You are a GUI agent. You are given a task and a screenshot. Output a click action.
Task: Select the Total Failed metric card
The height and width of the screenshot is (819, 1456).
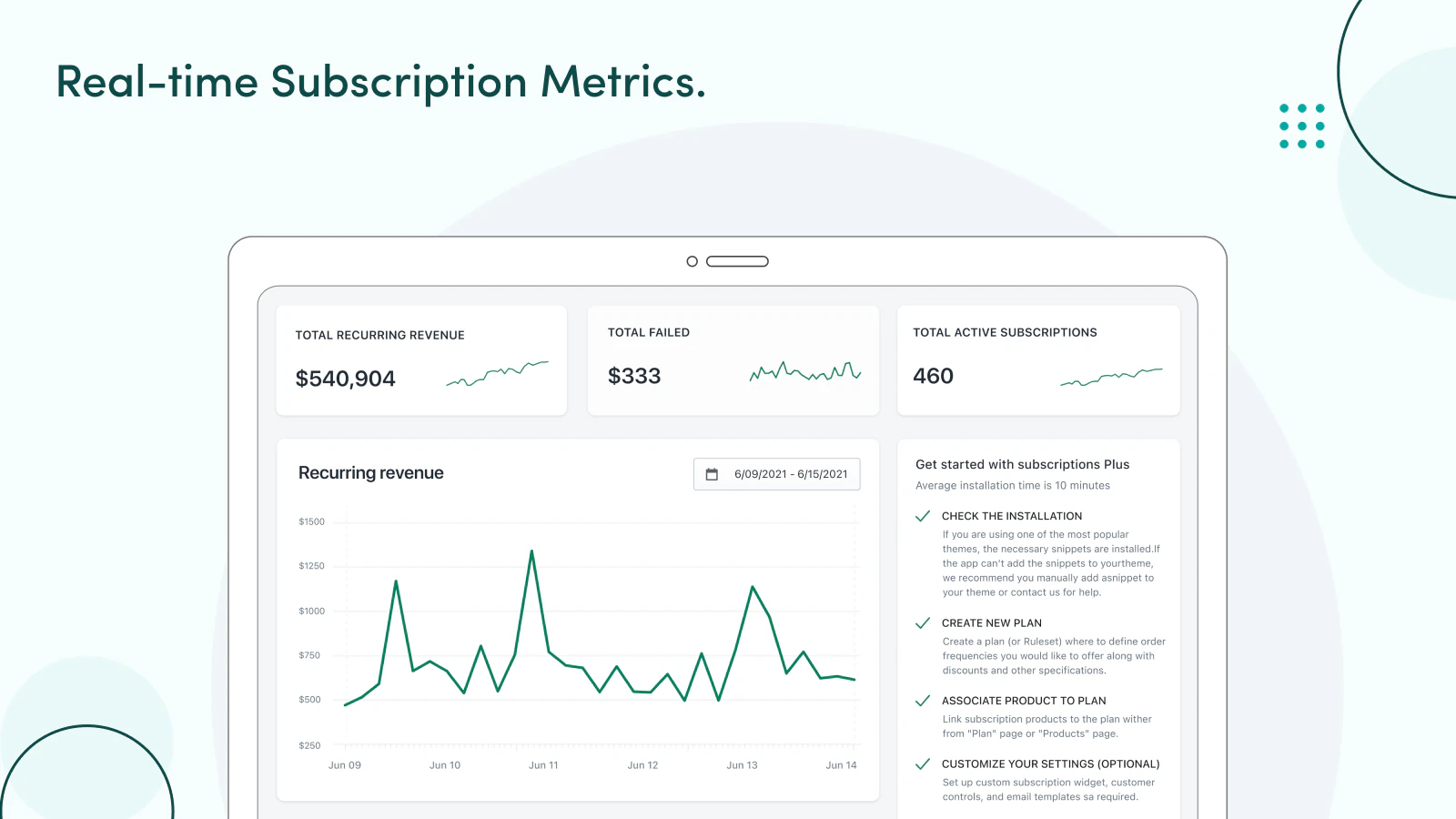[733, 360]
